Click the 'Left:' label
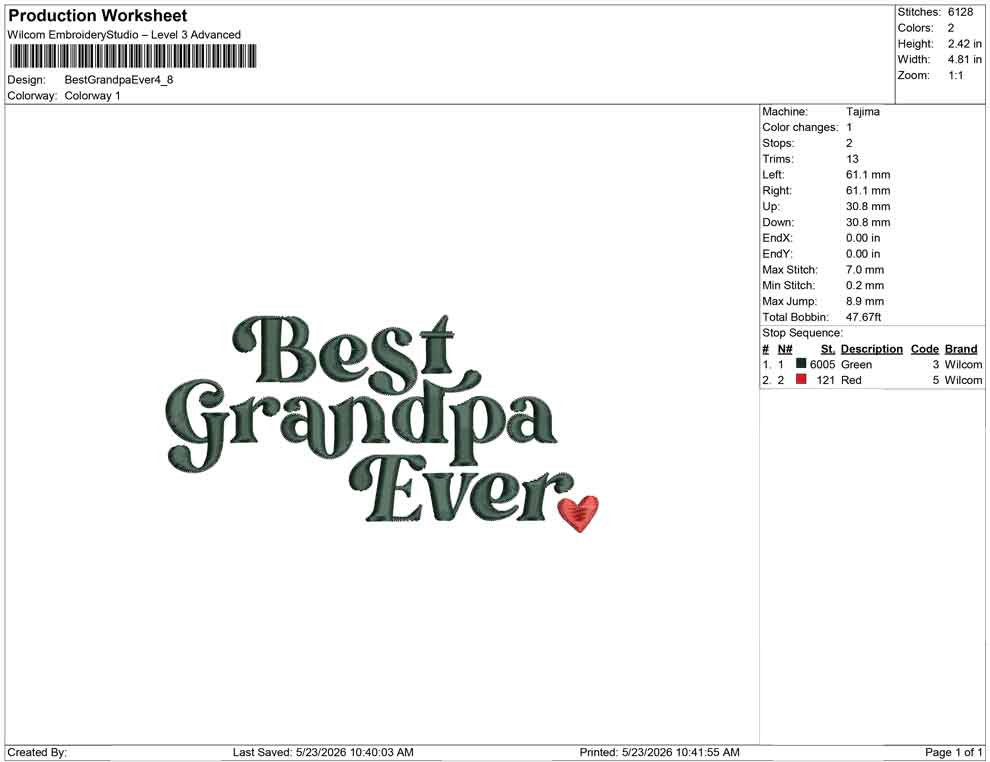The height and width of the screenshot is (762, 990). click(x=773, y=174)
